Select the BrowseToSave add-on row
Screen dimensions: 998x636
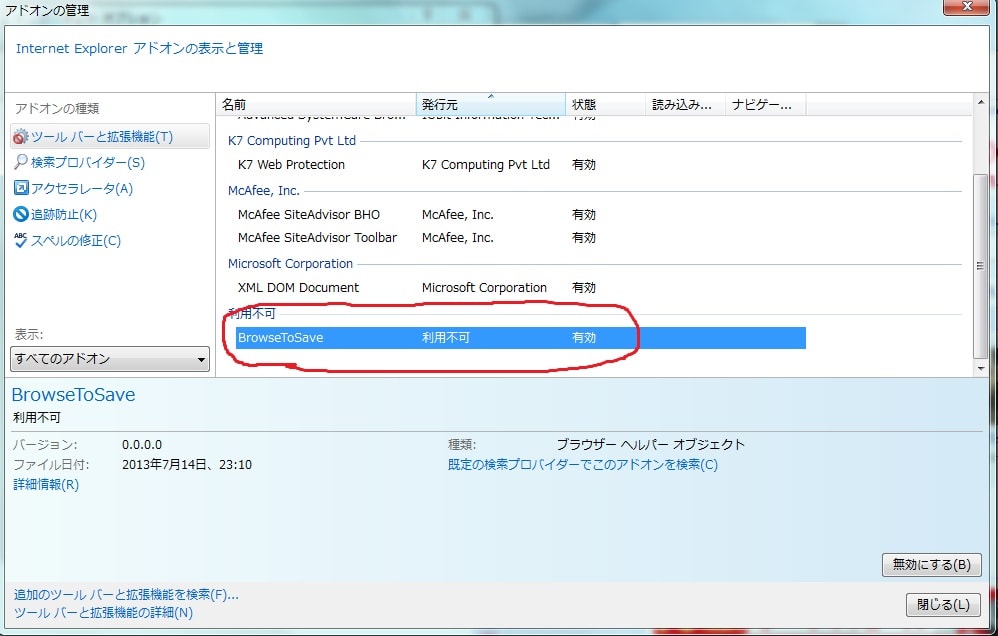tap(521, 338)
